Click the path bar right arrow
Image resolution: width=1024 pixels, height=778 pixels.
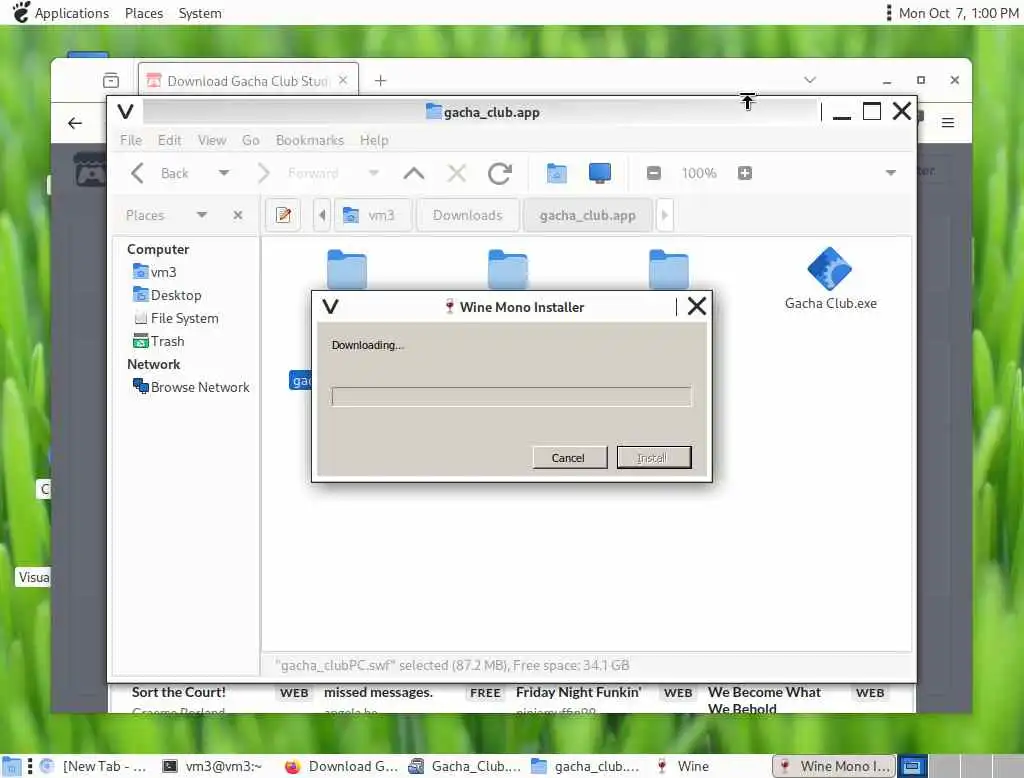click(x=664, y=215)
